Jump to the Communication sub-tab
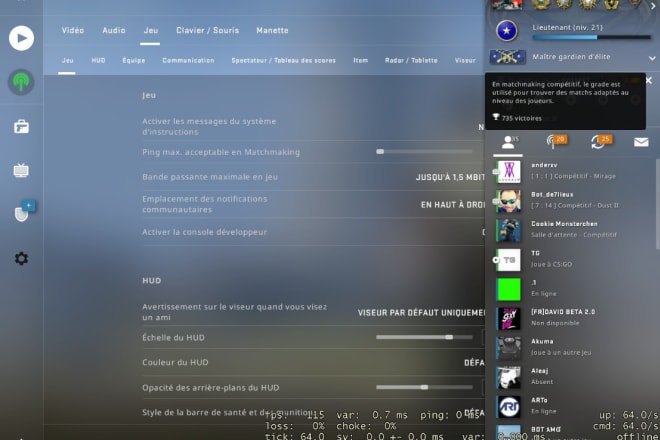This screenshot has height=440, width=660. coord(188,61)
